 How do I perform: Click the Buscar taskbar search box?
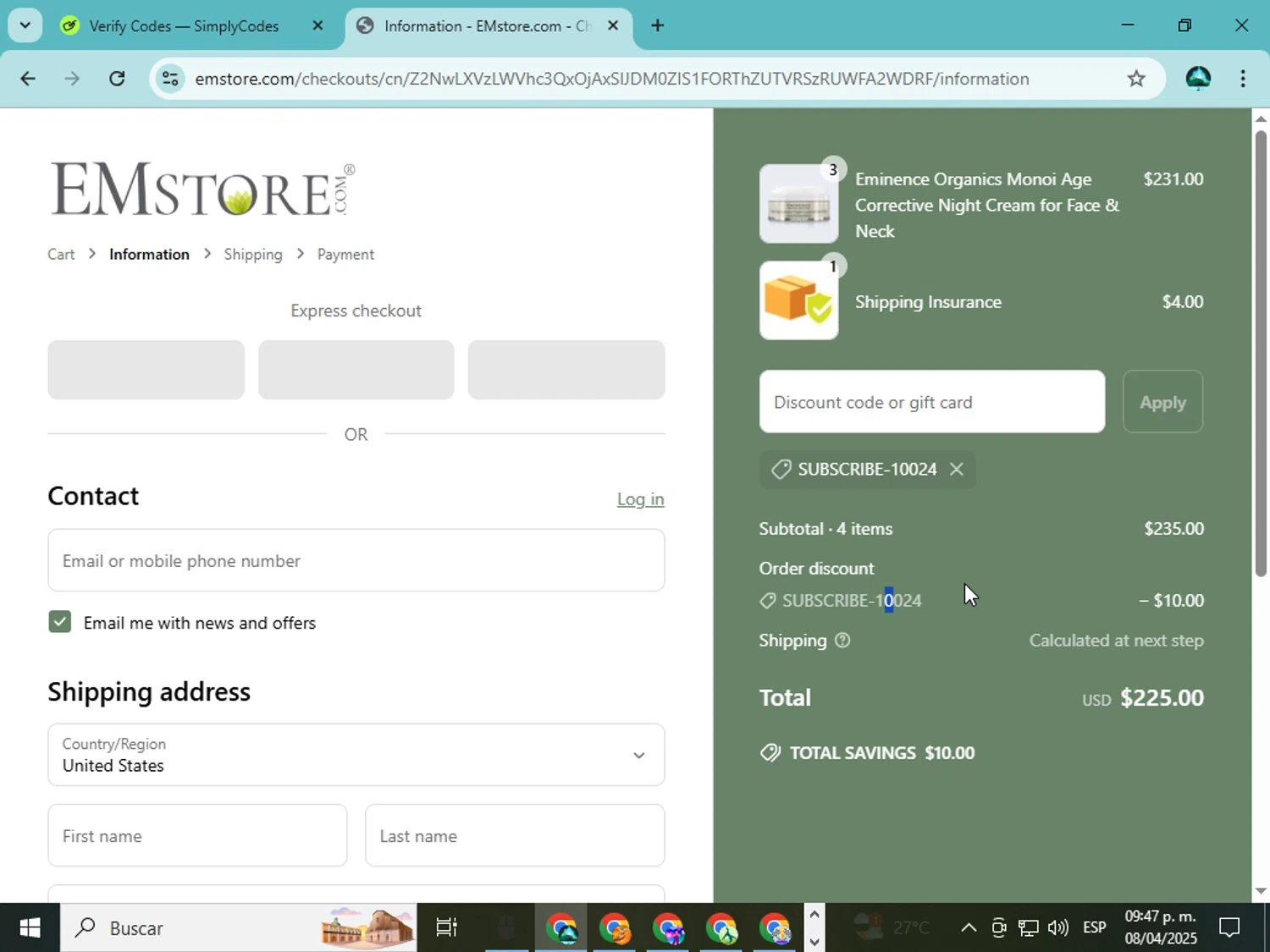tap(239, 928)
